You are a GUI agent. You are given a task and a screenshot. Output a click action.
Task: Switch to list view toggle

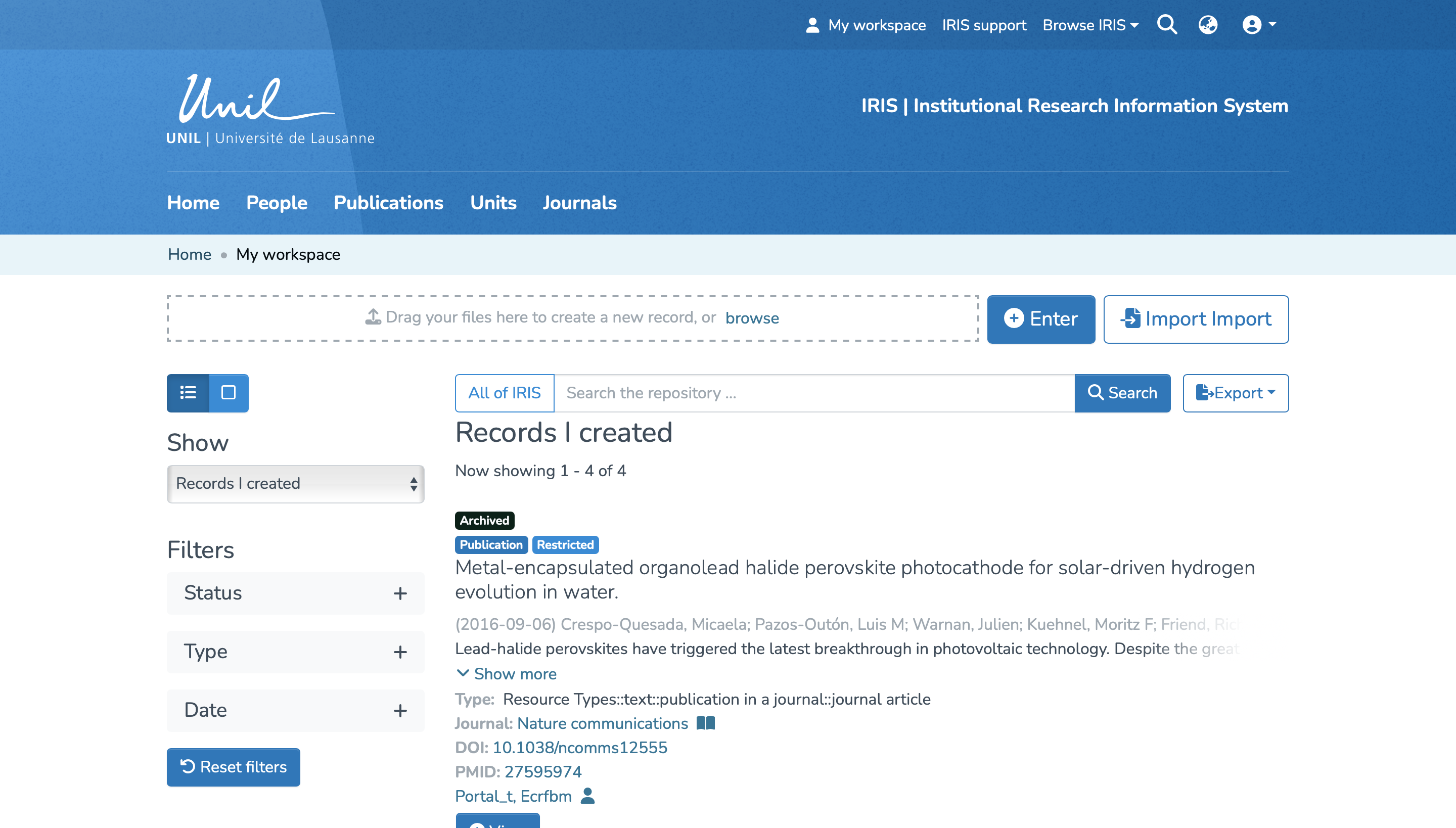pos(188,393)
